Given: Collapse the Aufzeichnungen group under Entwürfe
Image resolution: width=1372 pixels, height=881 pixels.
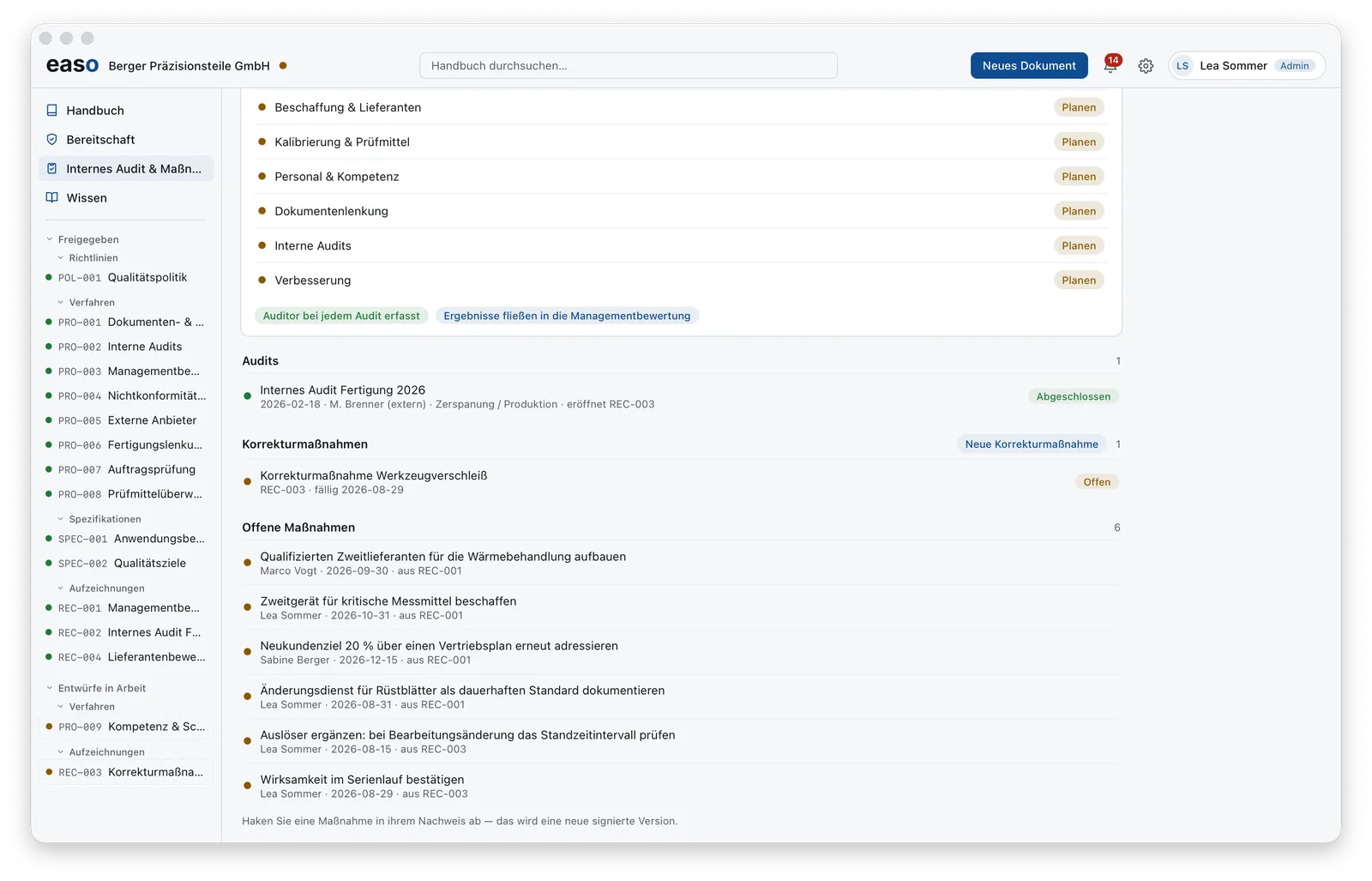Looking at the screenshot, I should [x=100, y=752].
